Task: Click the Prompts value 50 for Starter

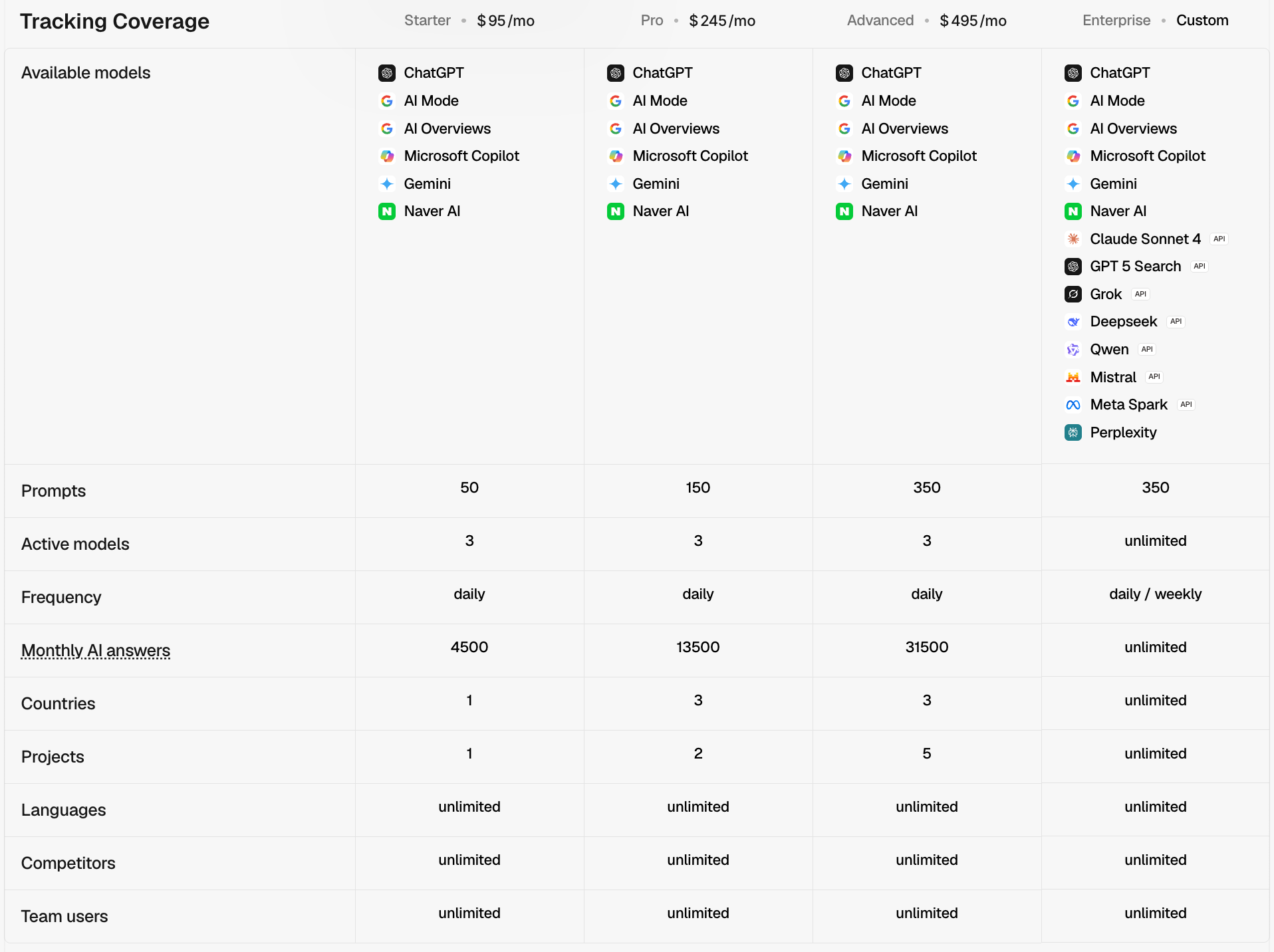Action: point(469,488)
